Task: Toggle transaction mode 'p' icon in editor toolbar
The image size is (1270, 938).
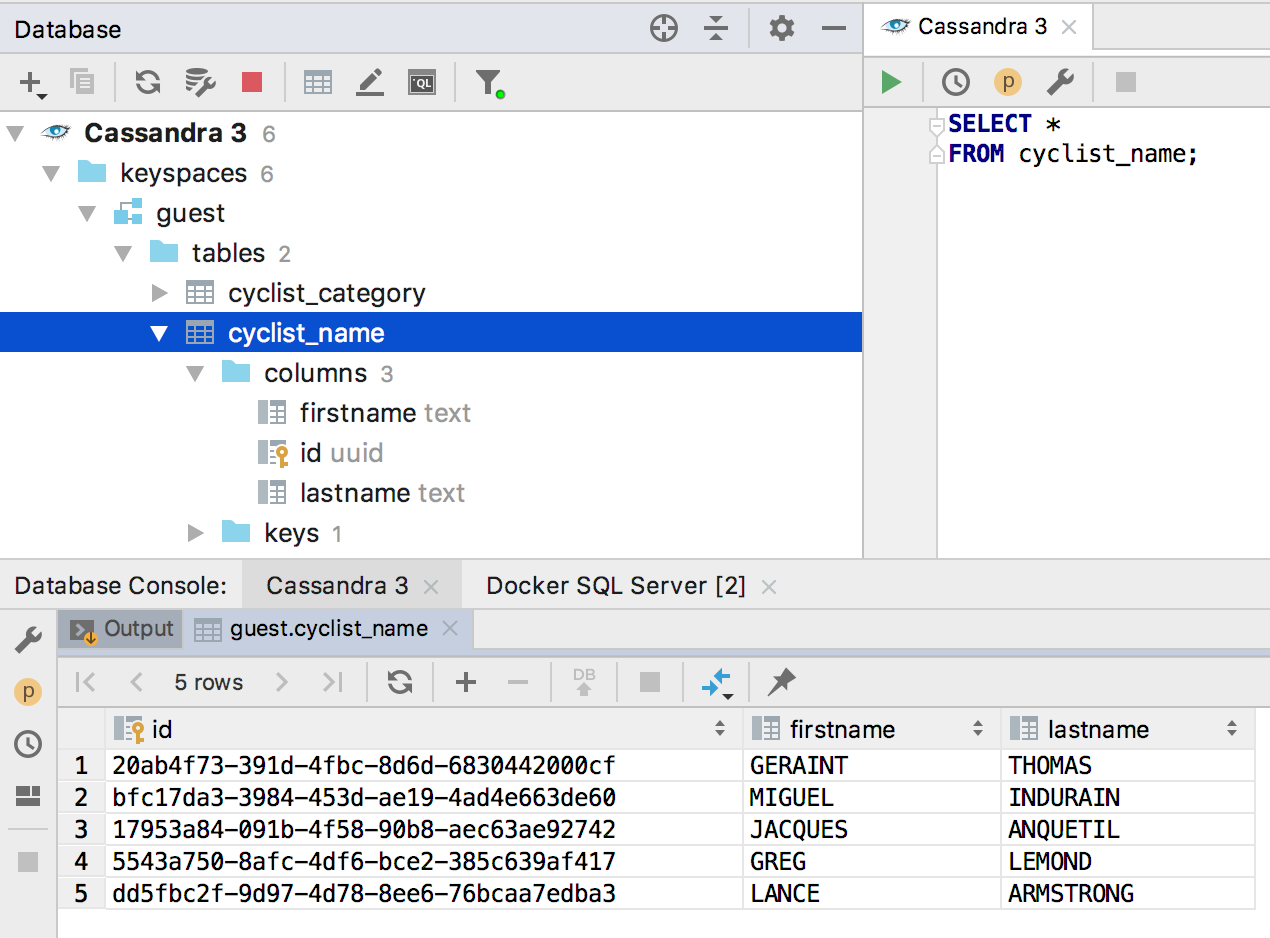Action: pyautogui.click(x=1008, y=82)
